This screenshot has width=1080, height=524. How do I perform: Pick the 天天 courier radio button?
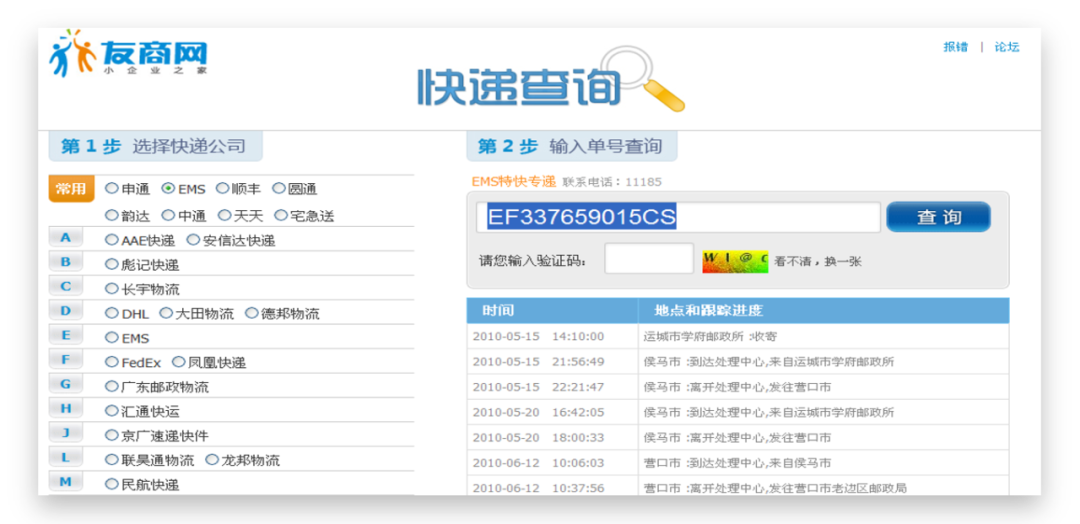(x=225, y=216)
